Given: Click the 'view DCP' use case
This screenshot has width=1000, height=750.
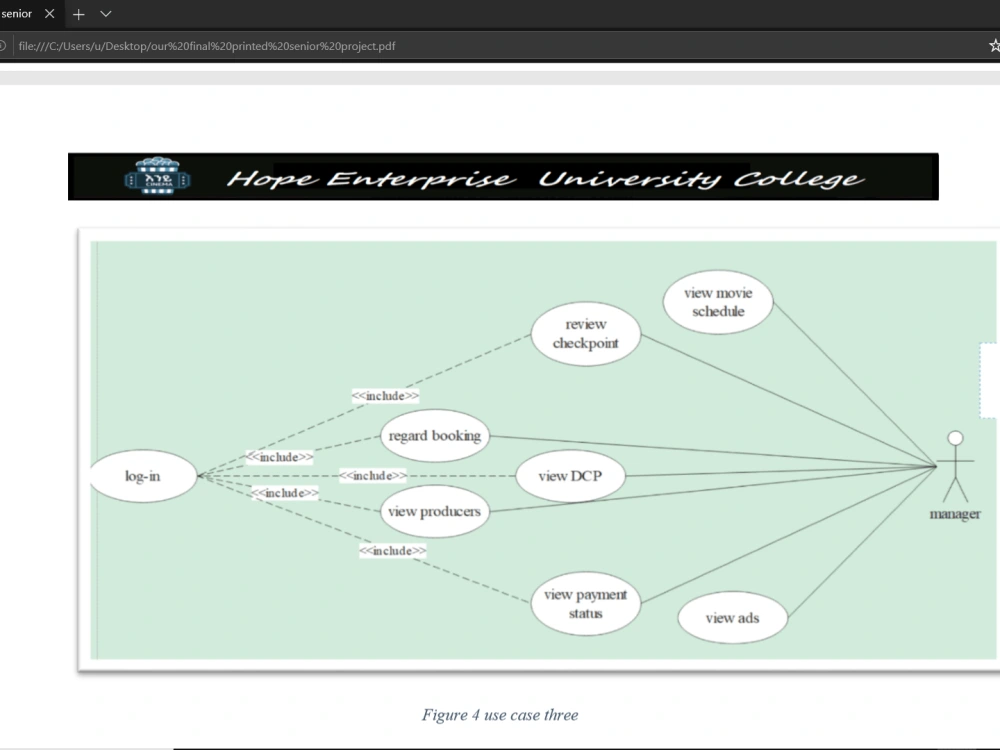Looking at the screenshot, I should pyautogui.click(x=570, y=476).
